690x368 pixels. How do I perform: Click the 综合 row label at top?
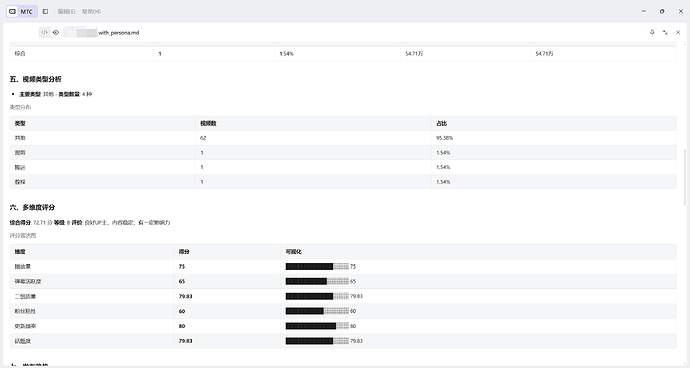point(20,54)
